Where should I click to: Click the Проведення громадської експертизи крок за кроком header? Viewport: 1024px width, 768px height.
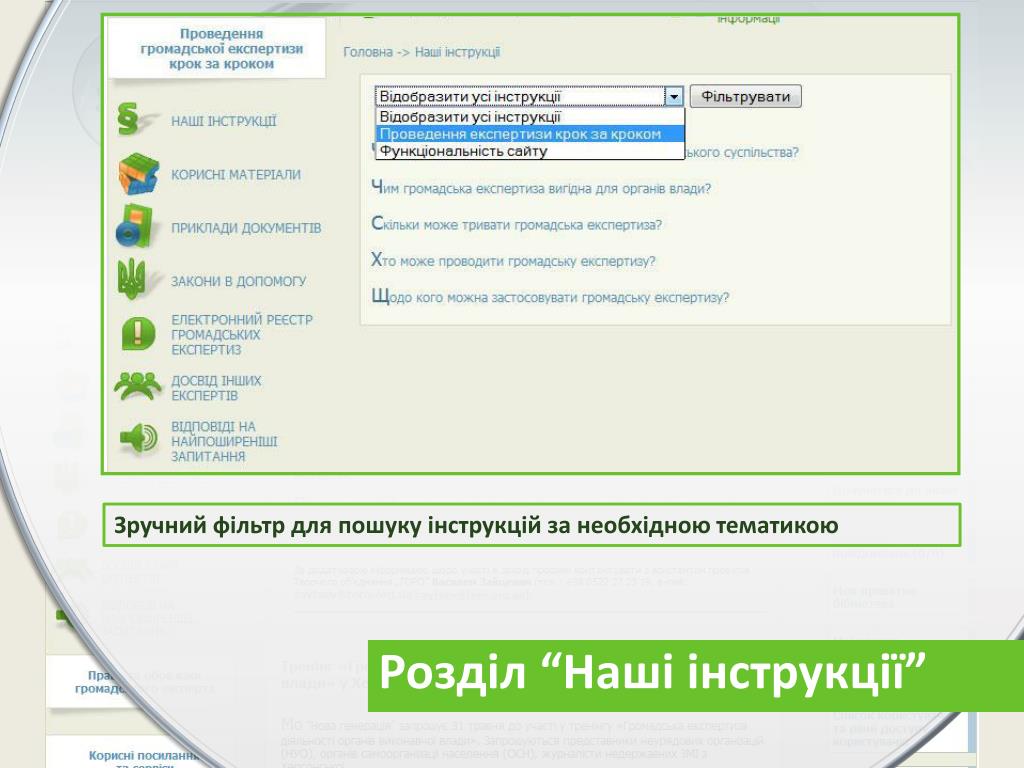[221, 49]
